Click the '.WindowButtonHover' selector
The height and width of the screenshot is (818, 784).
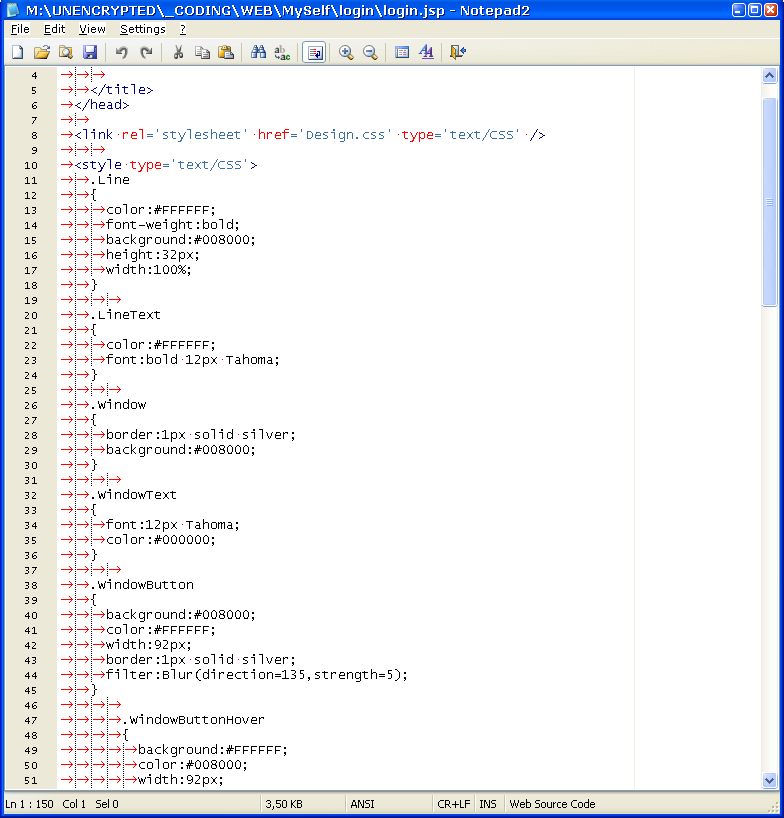tap(194, 720)
